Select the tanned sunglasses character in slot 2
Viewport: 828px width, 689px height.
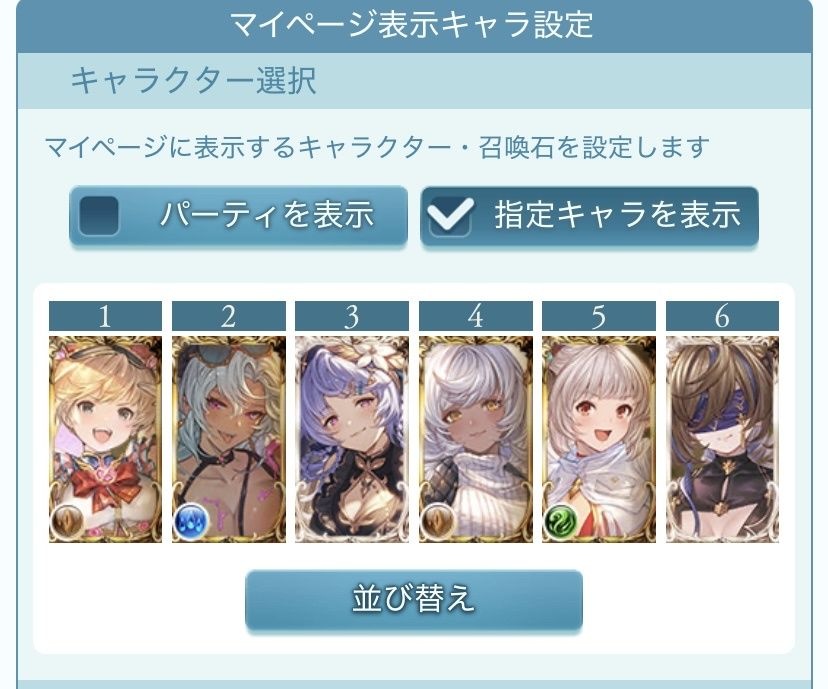click(x=229, y=439)
